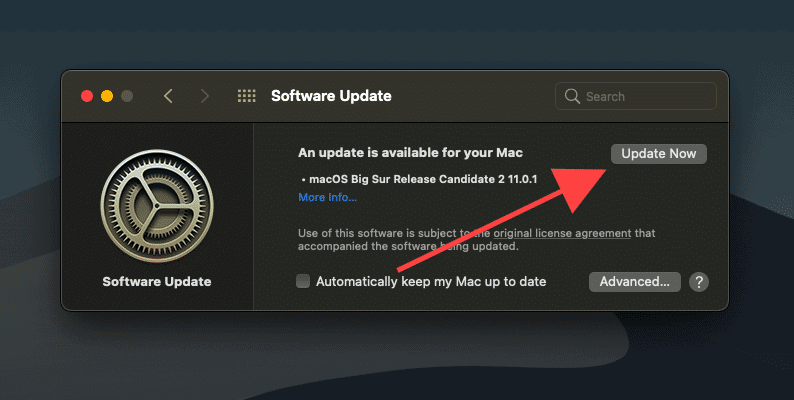Click the Software Update label under the gear
794x400 pixels.
point(157,282)
